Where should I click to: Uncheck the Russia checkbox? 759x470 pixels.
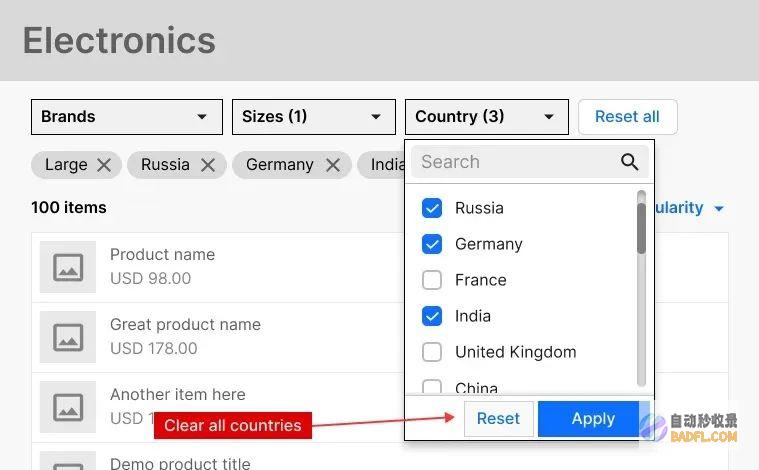pyautogui.click(x=432, y=208)
